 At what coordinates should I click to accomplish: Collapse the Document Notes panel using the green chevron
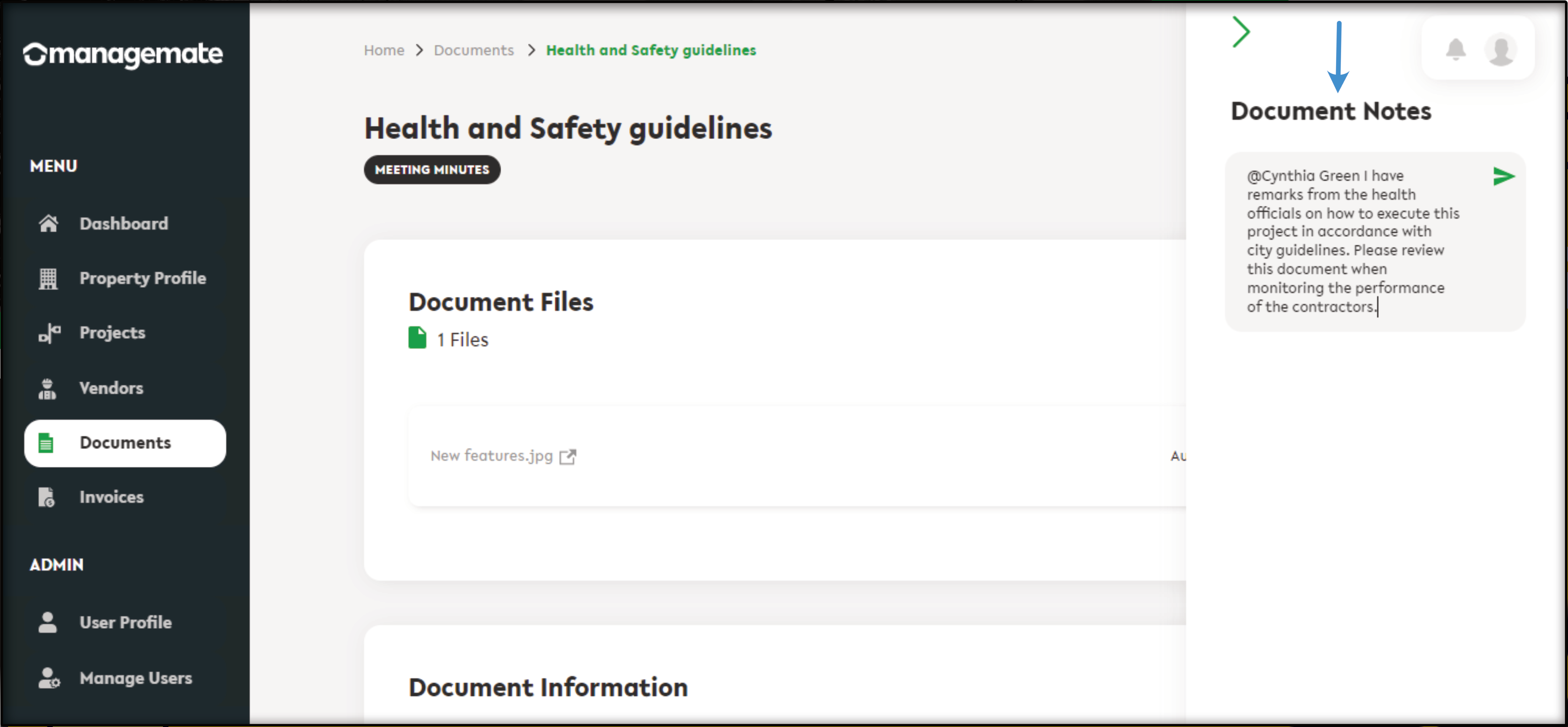(x=1241, y=32)
